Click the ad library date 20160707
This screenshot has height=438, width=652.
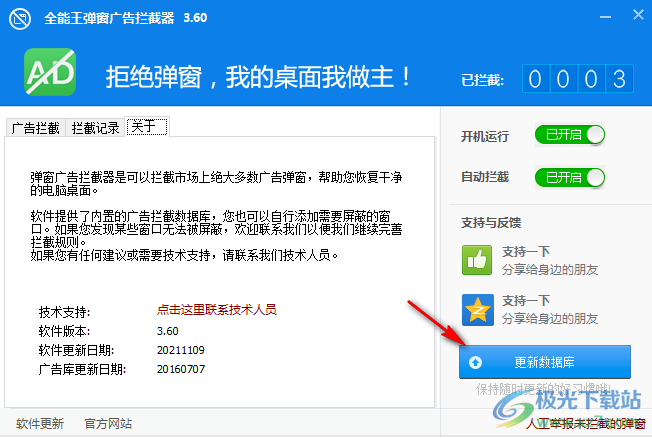(180, 369)
